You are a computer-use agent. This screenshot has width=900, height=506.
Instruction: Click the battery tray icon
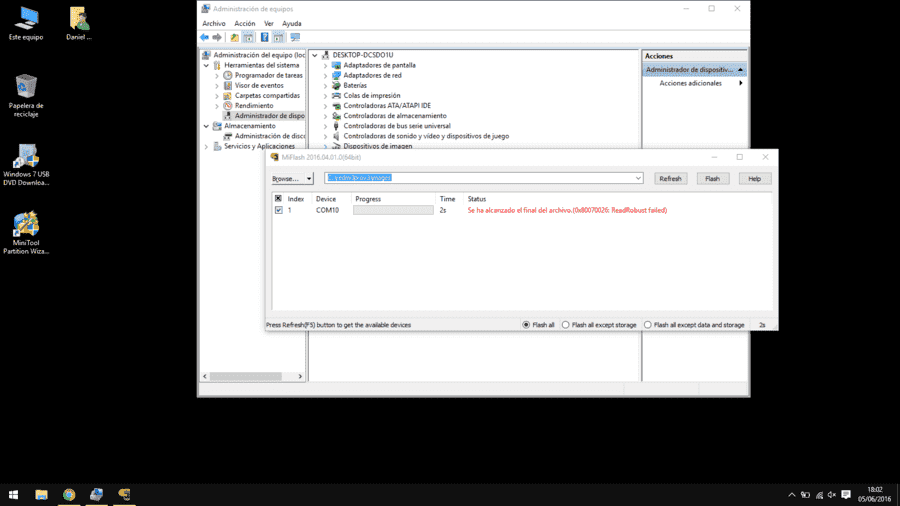(805, 495)
